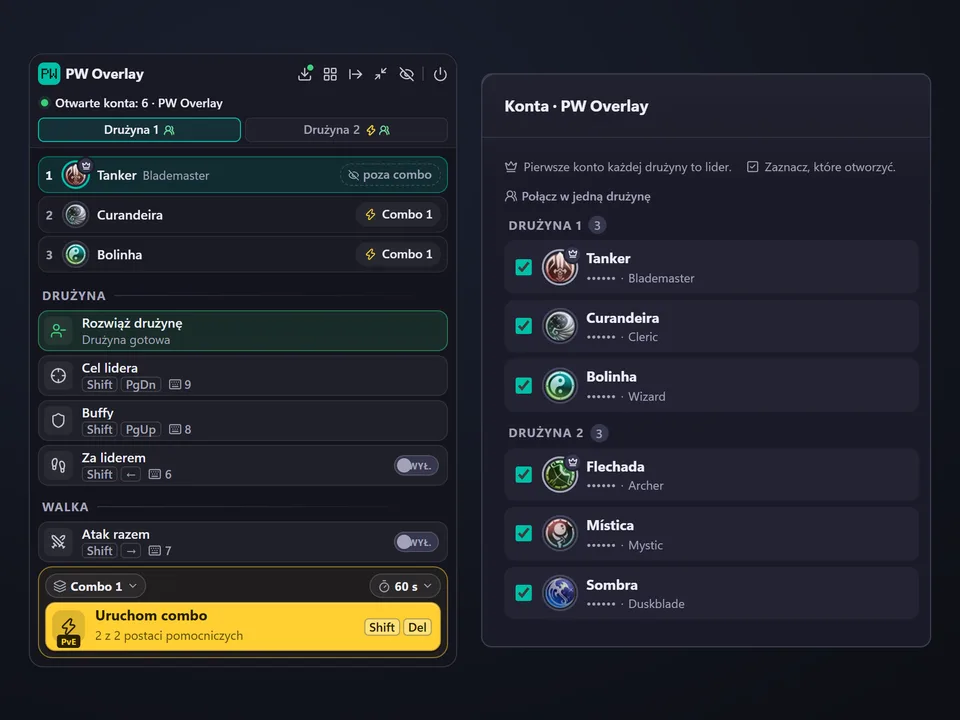Switch to Drużyna 2 tab
This screenshot has height=720, width=960.
(x=347, y=130)
